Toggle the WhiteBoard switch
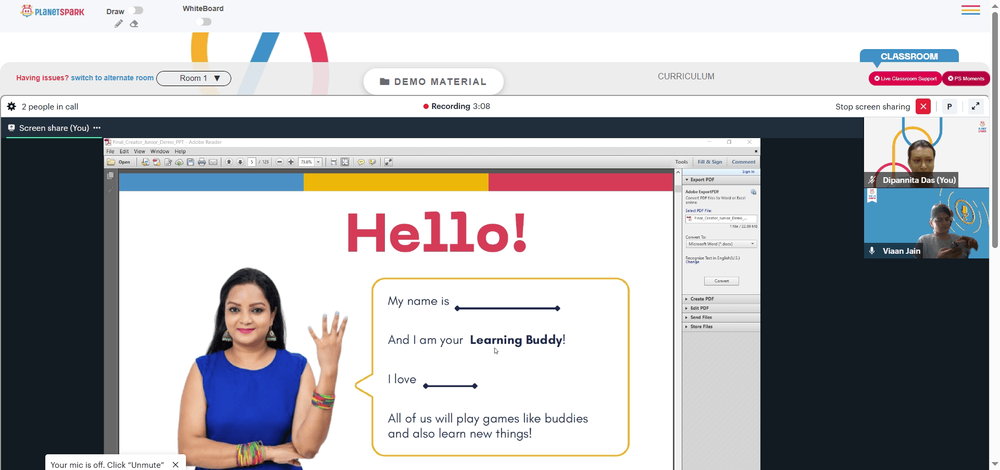Viewport: 1000px width, 470px height. pos(203,22)
